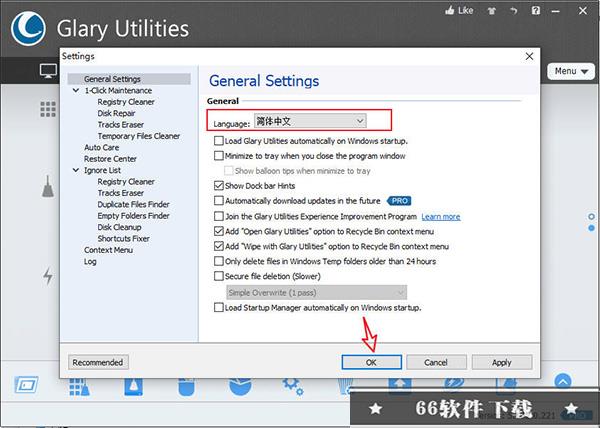Screen dimensions: 600x428
Task: Collapse the 1-Click Maintenance tree arrow
Action: click(76, 91)
